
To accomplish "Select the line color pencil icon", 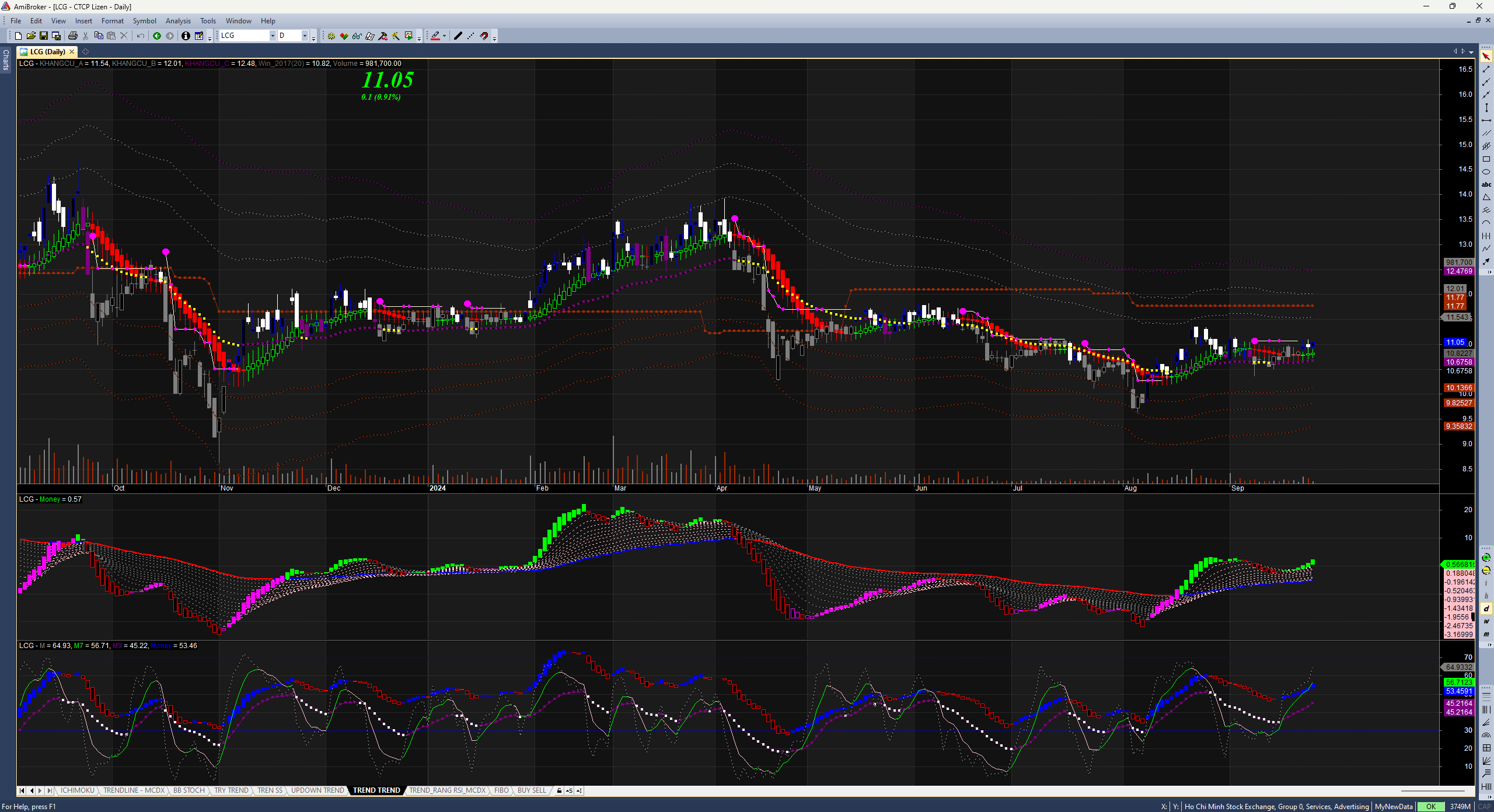I will [435, 36].
